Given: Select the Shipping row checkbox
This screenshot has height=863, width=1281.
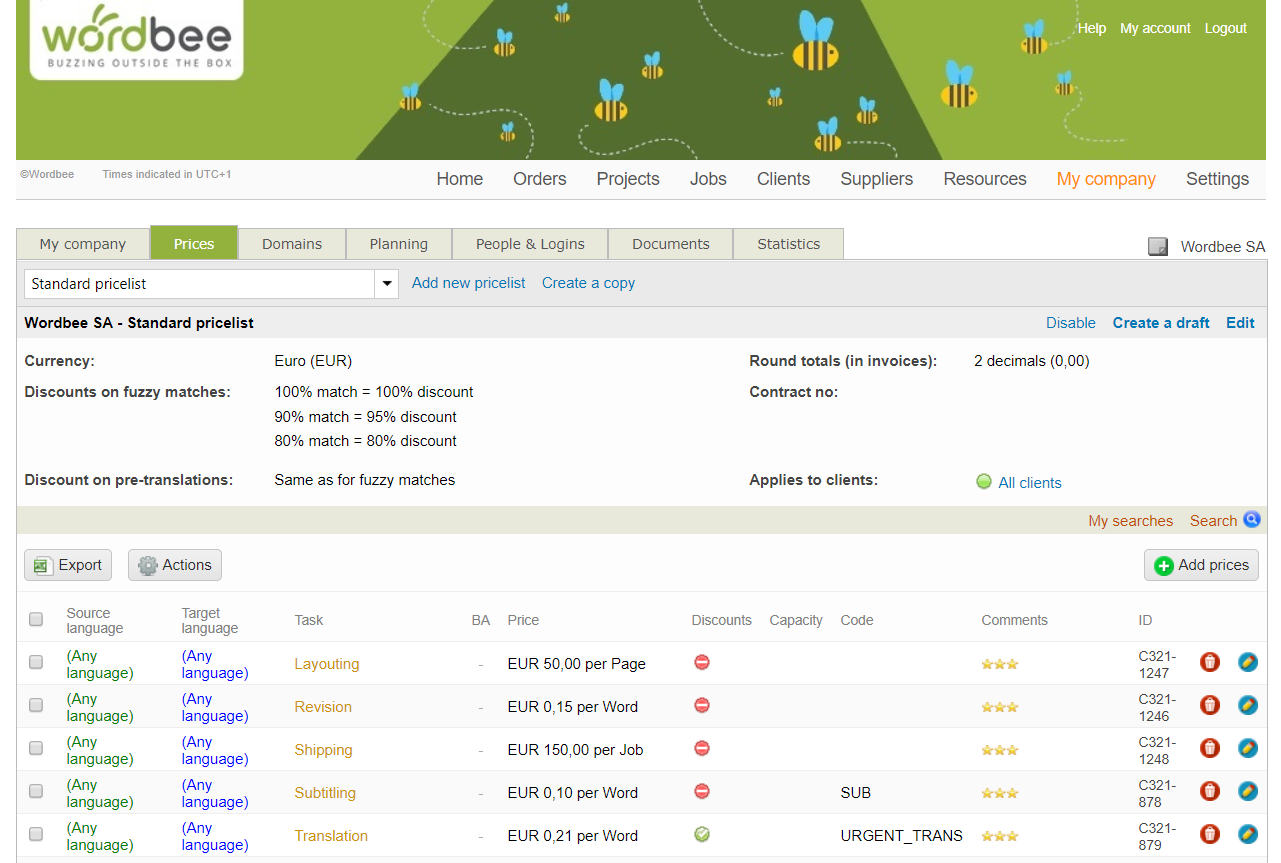Looking at the screenshot, I should click(x=36, y=748).
